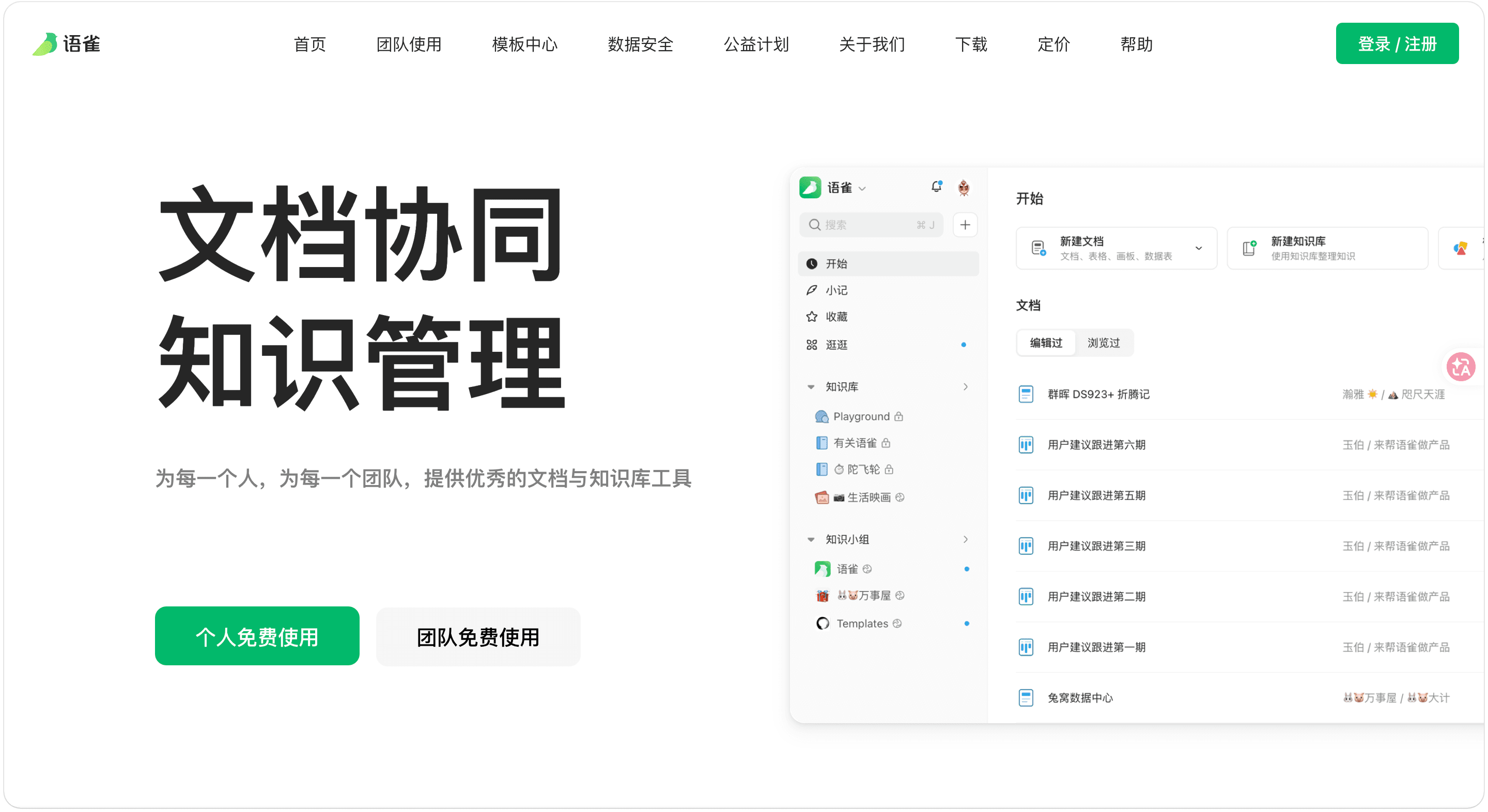This screenshot has height=812, width=1488.
Task: Open the user avatar profile
Action: pos(964,188)
